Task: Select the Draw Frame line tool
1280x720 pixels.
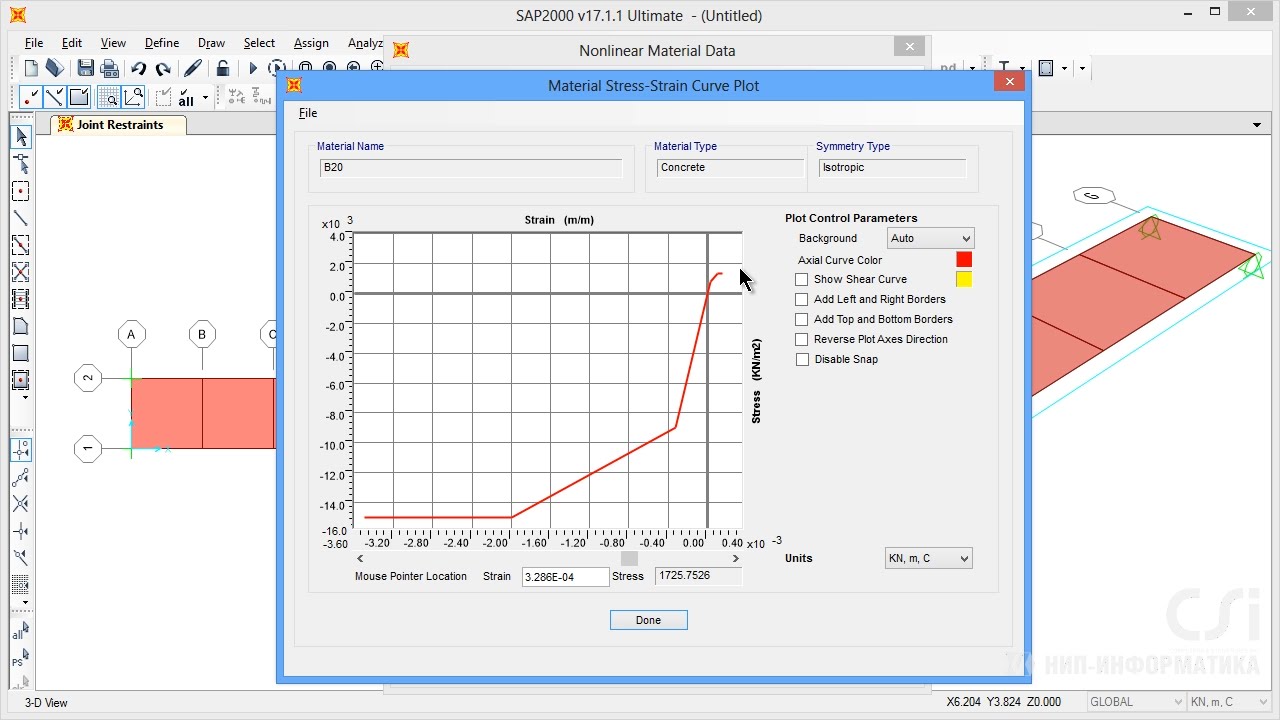Action: pos(21,218)
